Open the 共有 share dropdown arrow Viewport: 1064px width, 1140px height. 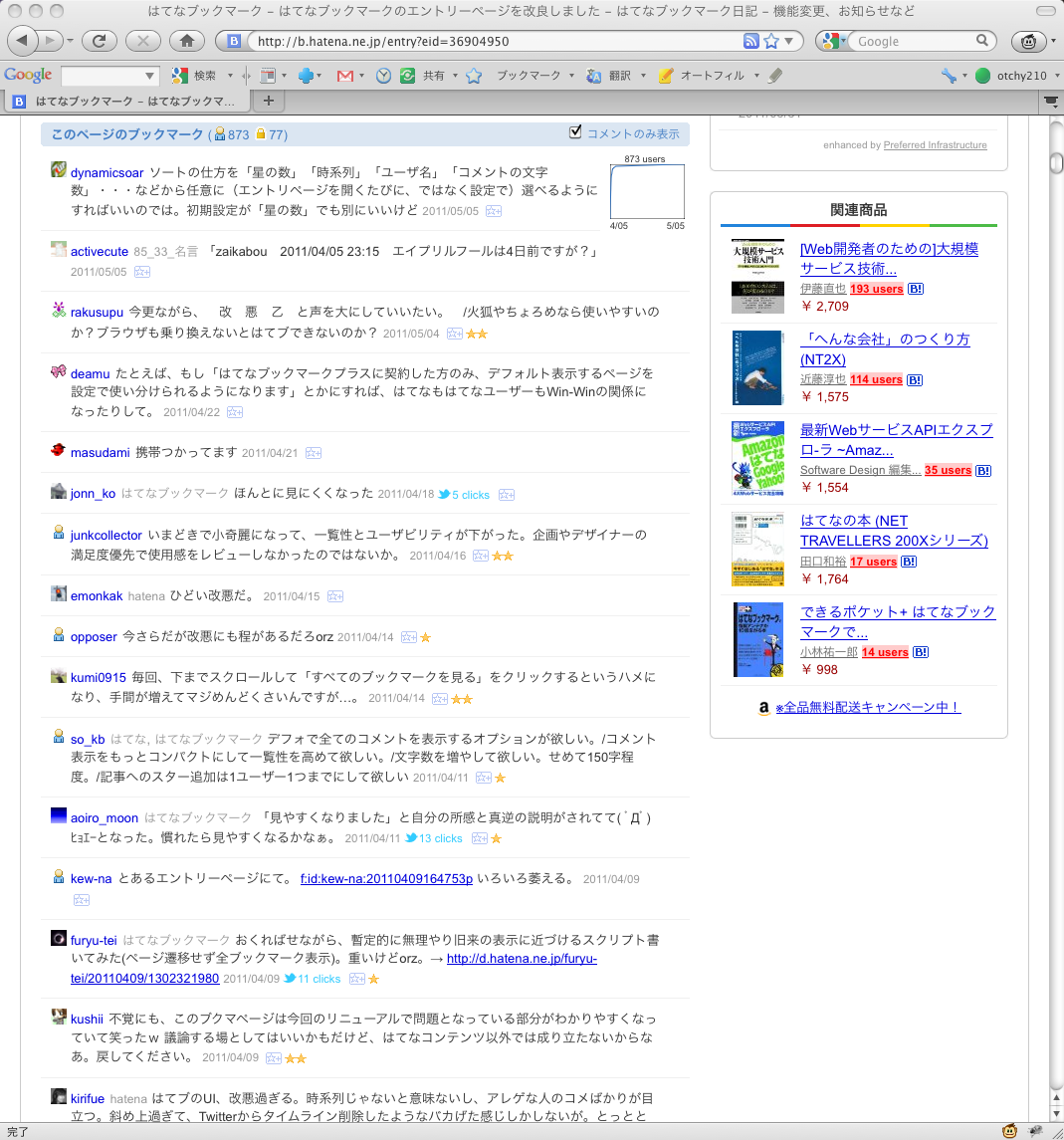coord(455,76)
